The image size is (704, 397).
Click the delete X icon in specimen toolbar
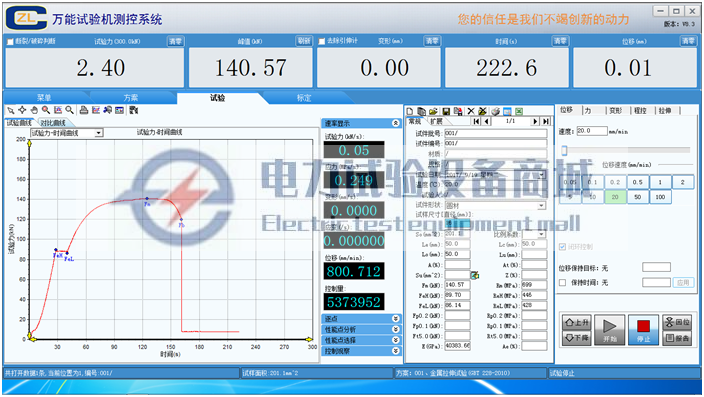coord(471,111)
